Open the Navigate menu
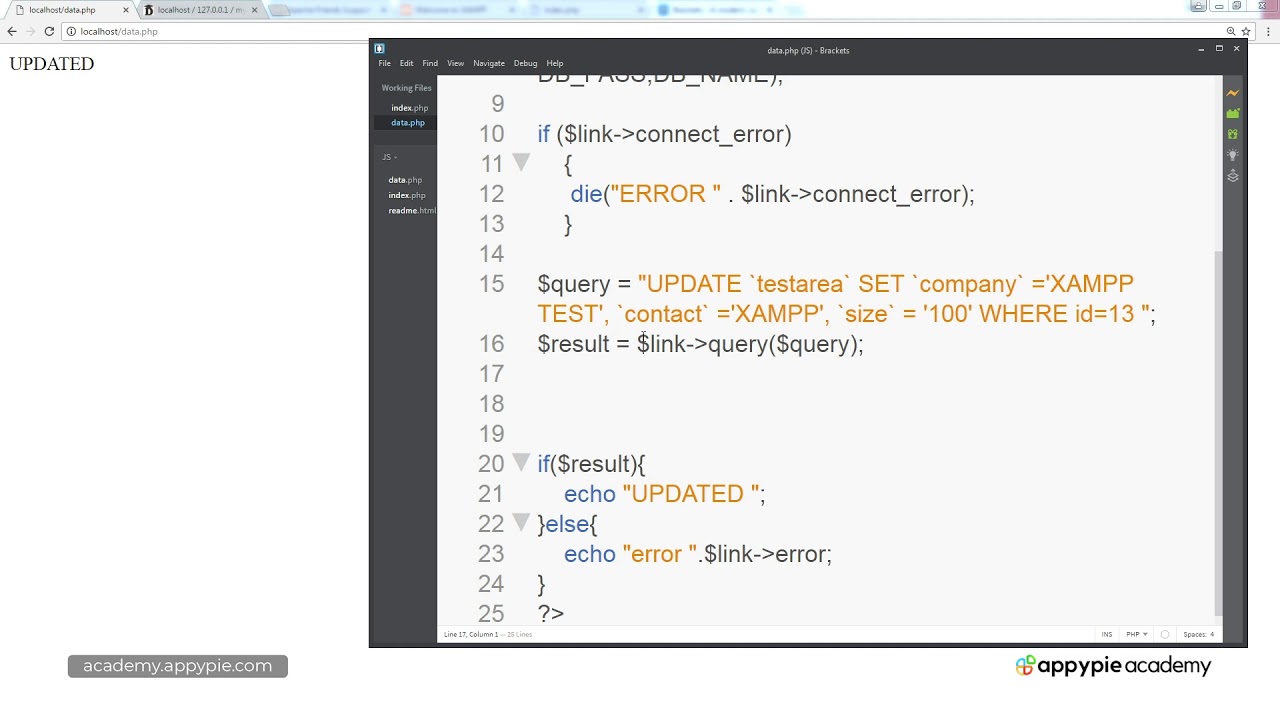This screenshot has width=1280, height=720. click(489, 63)
